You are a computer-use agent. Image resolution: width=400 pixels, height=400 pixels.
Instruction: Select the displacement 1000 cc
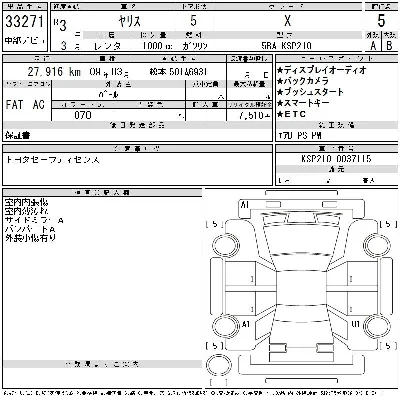[157, 46]
